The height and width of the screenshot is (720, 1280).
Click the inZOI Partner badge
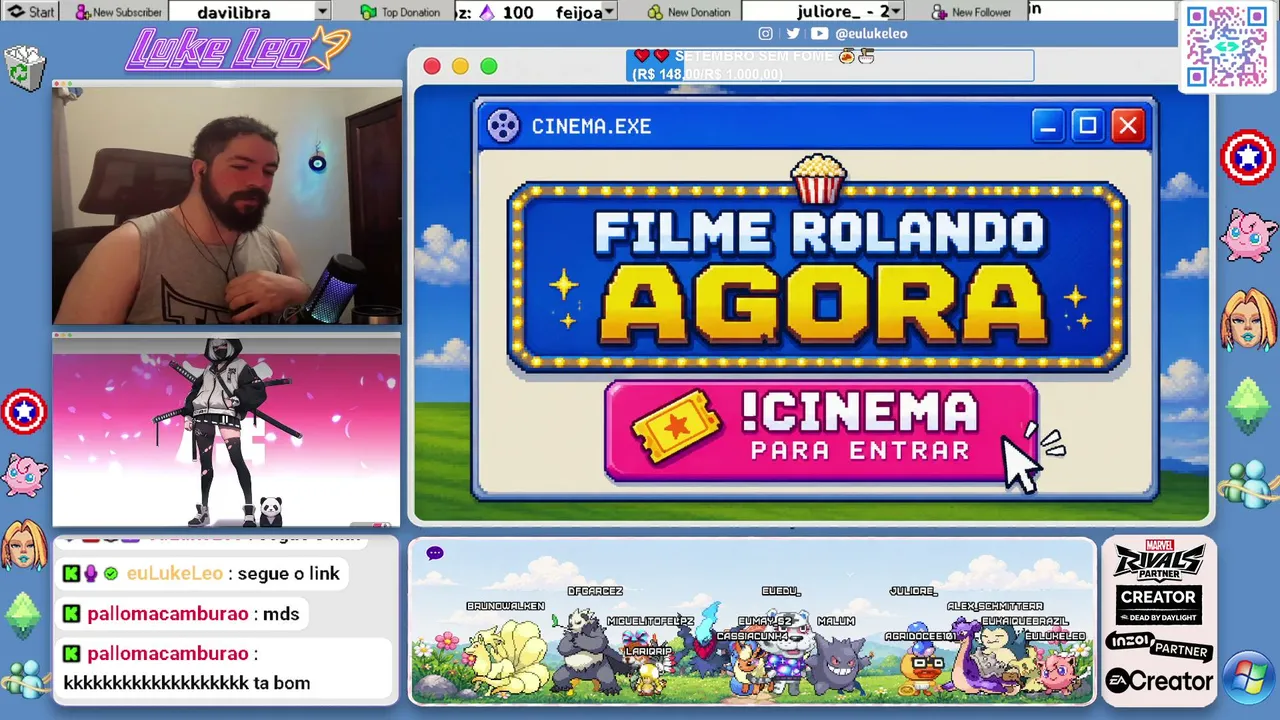[1159, 646]
